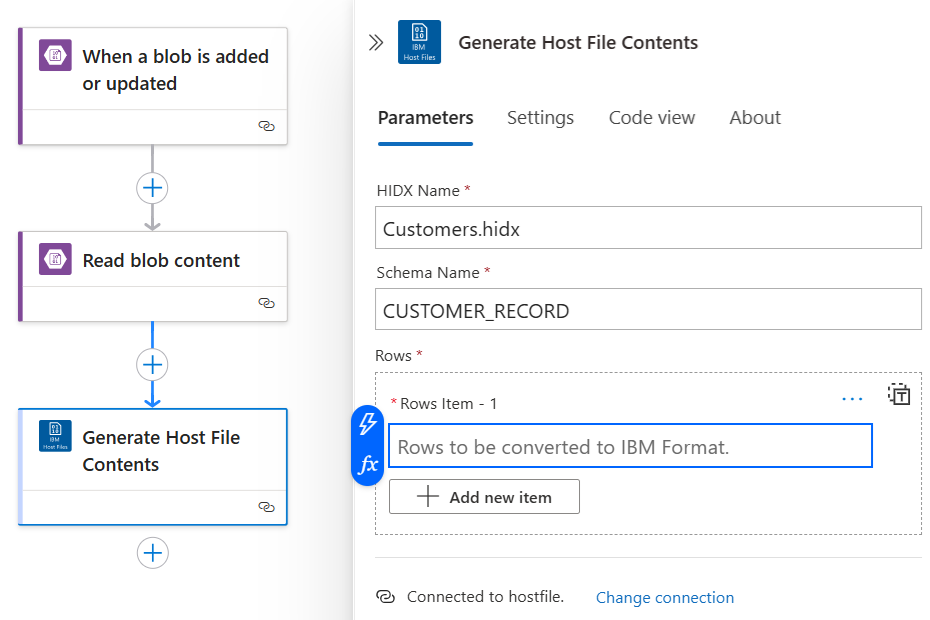Collapse the details panel with double chevron
This screenshot has height=620, width=930.
tap(376, 43)
